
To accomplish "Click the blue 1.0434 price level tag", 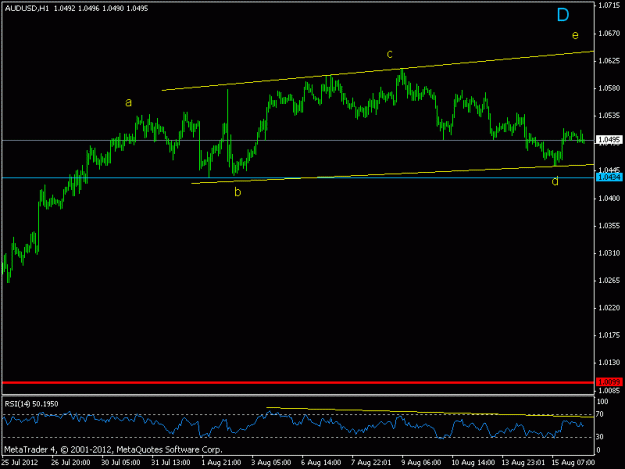I will point(609,177).
